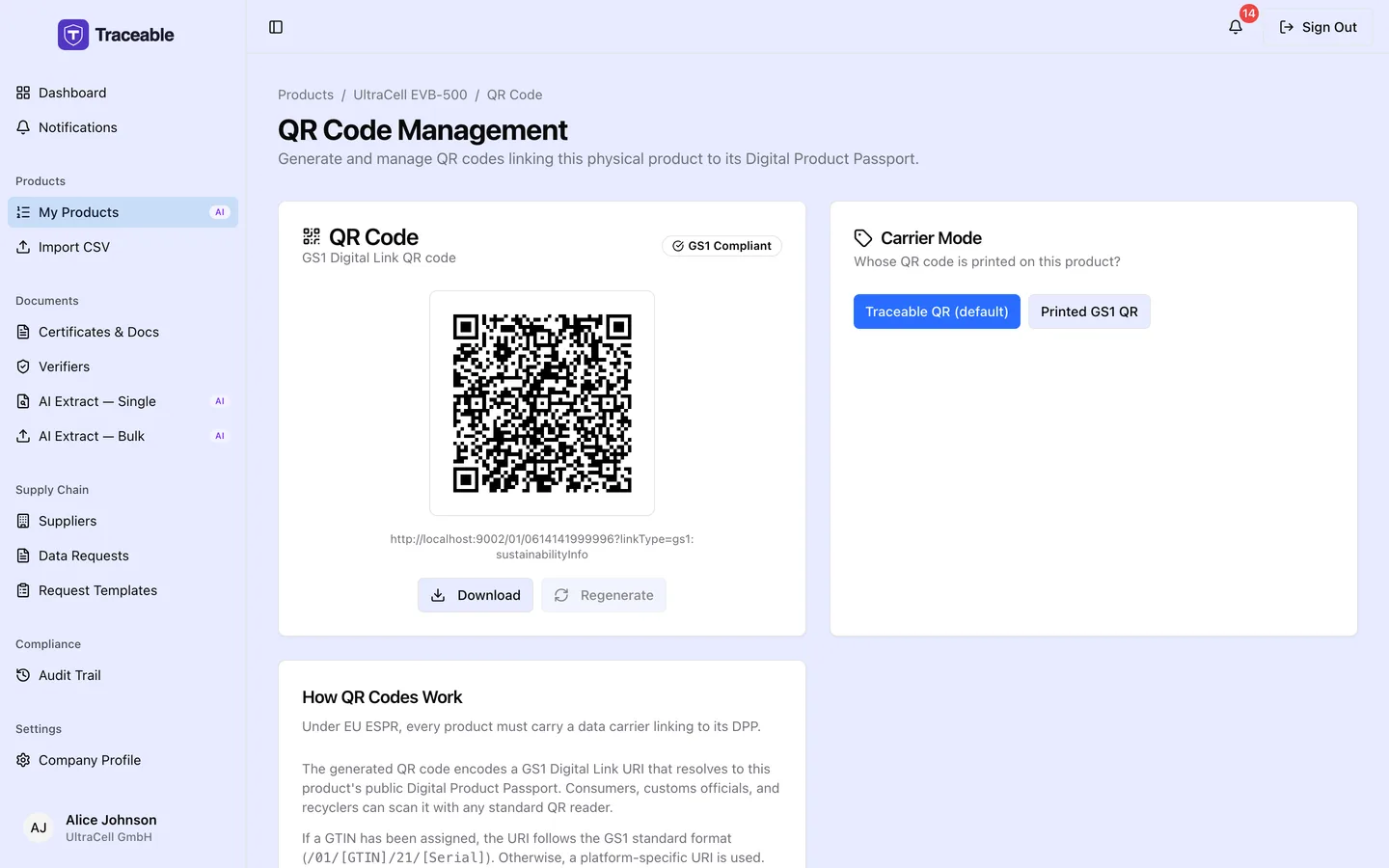The width and height of the screenshot is (1389, 868).
Task: Open Import CSV page
Action: 123,247
